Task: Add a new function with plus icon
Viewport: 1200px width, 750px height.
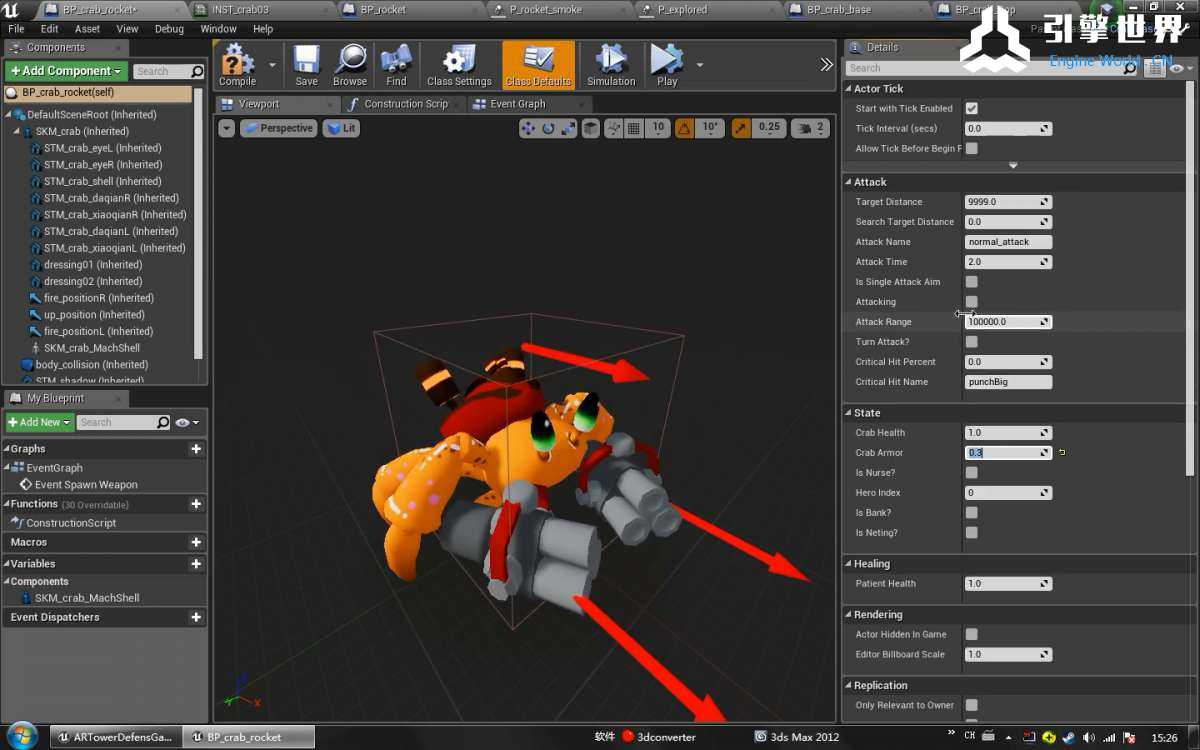Action: click(x=196, y=504)
